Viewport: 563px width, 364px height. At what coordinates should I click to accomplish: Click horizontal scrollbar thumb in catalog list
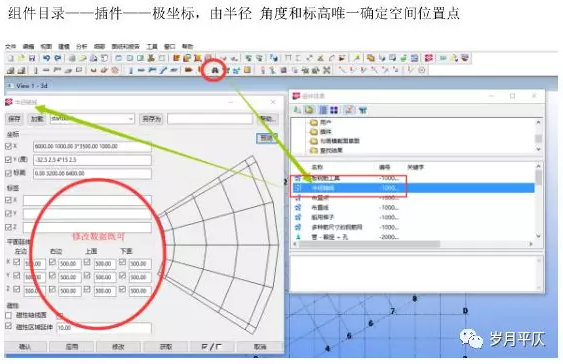(369, 244)
